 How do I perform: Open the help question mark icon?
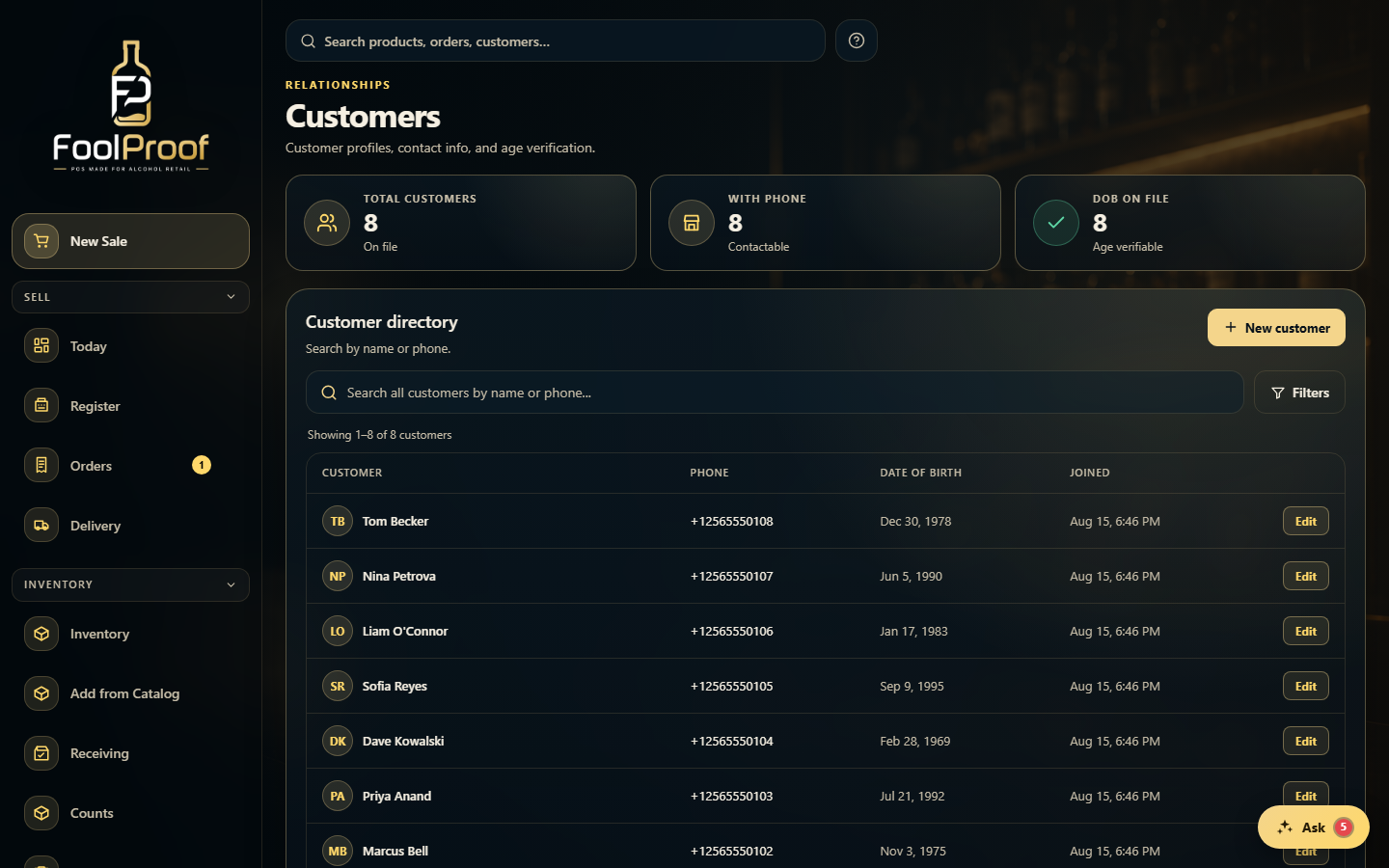(857, 41)
